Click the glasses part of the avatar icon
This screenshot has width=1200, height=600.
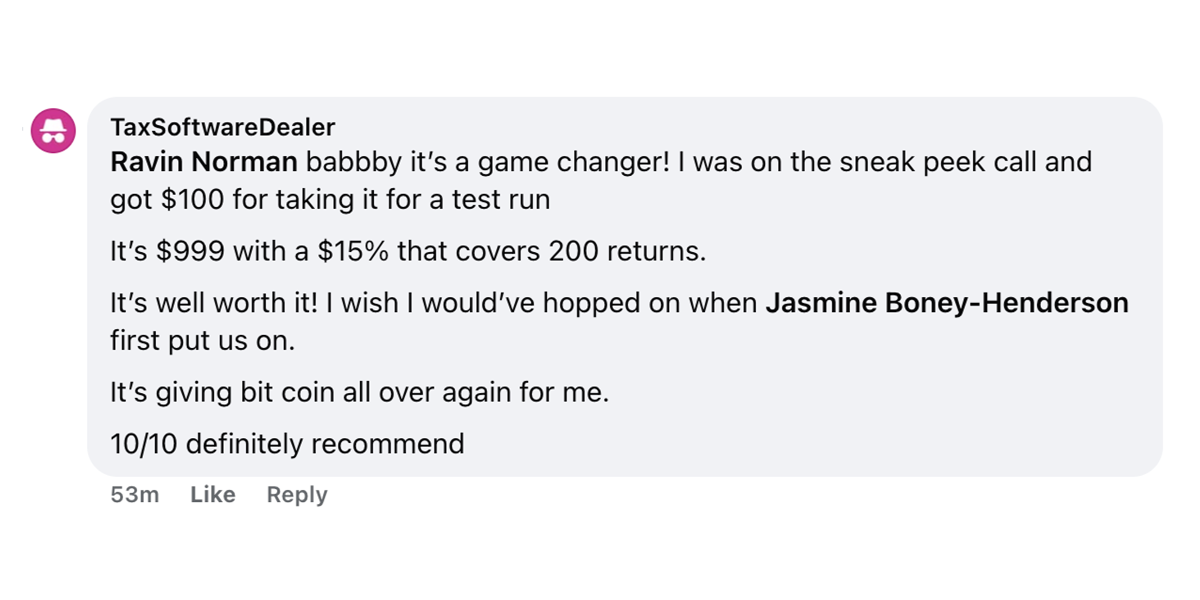[52, 140]
